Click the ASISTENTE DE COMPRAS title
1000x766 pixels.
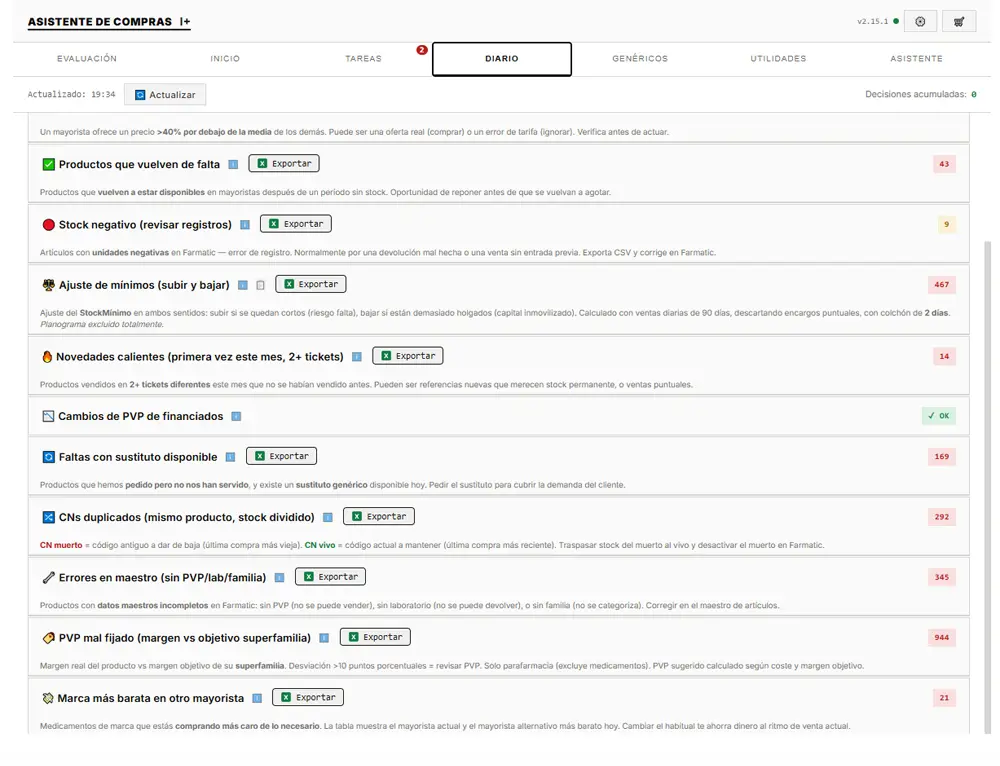(99, 22)
